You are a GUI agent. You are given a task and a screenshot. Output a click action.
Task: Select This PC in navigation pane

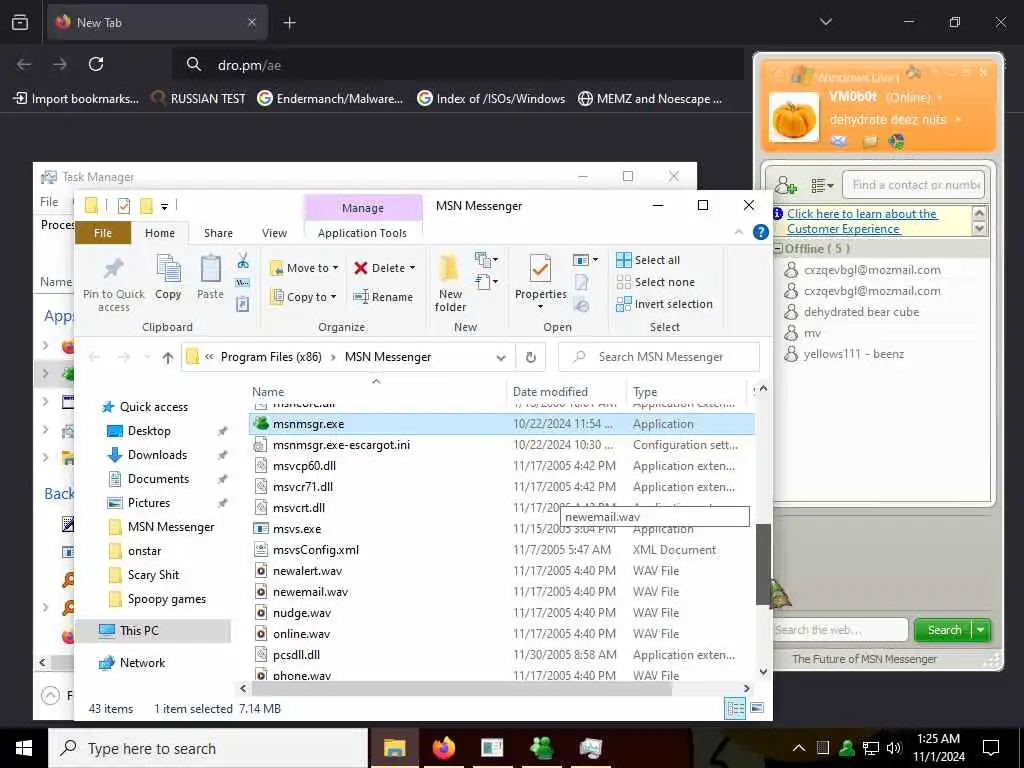pyautogui.click(x=153, y=631)
